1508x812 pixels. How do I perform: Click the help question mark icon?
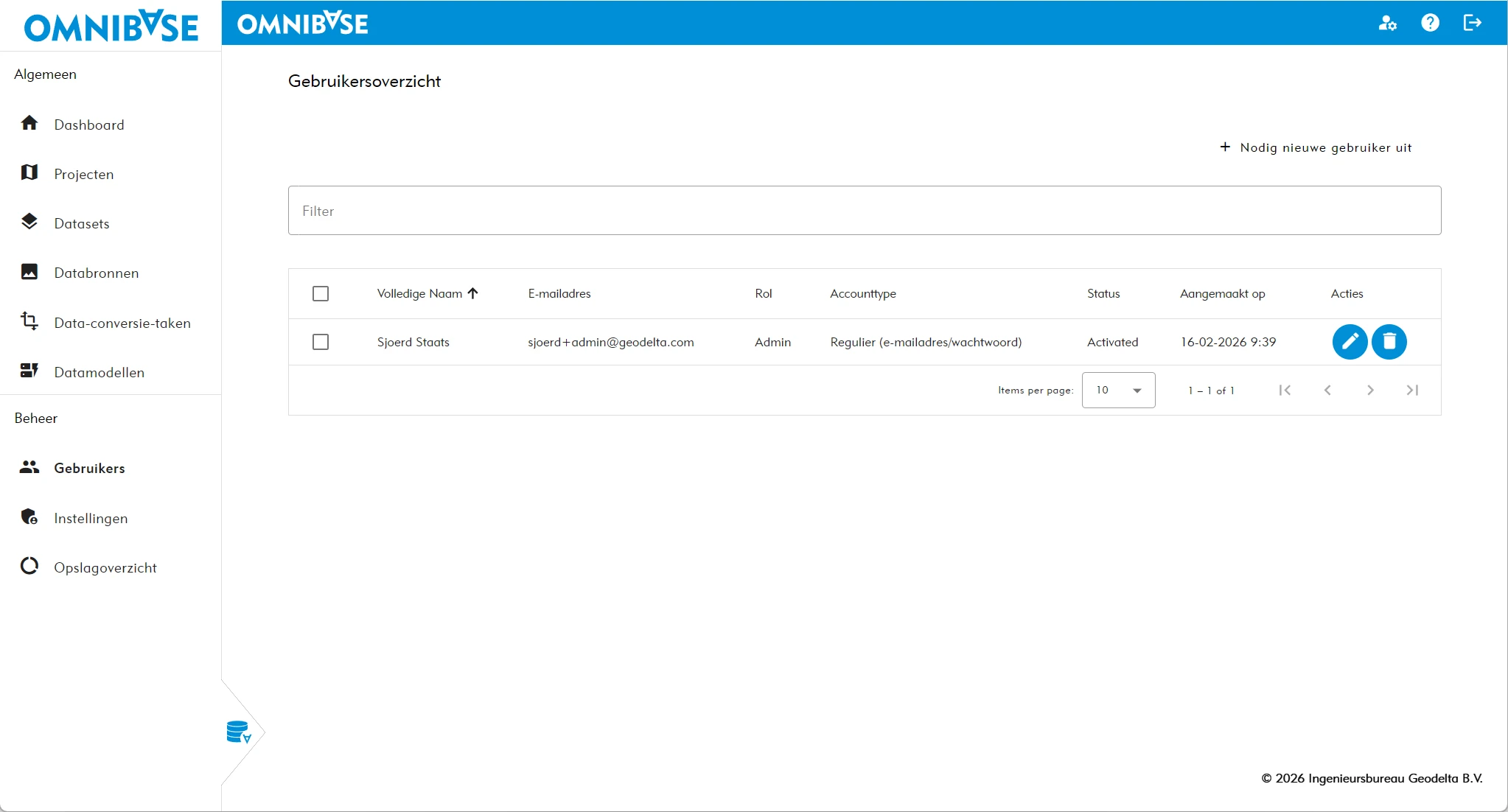1430,23
